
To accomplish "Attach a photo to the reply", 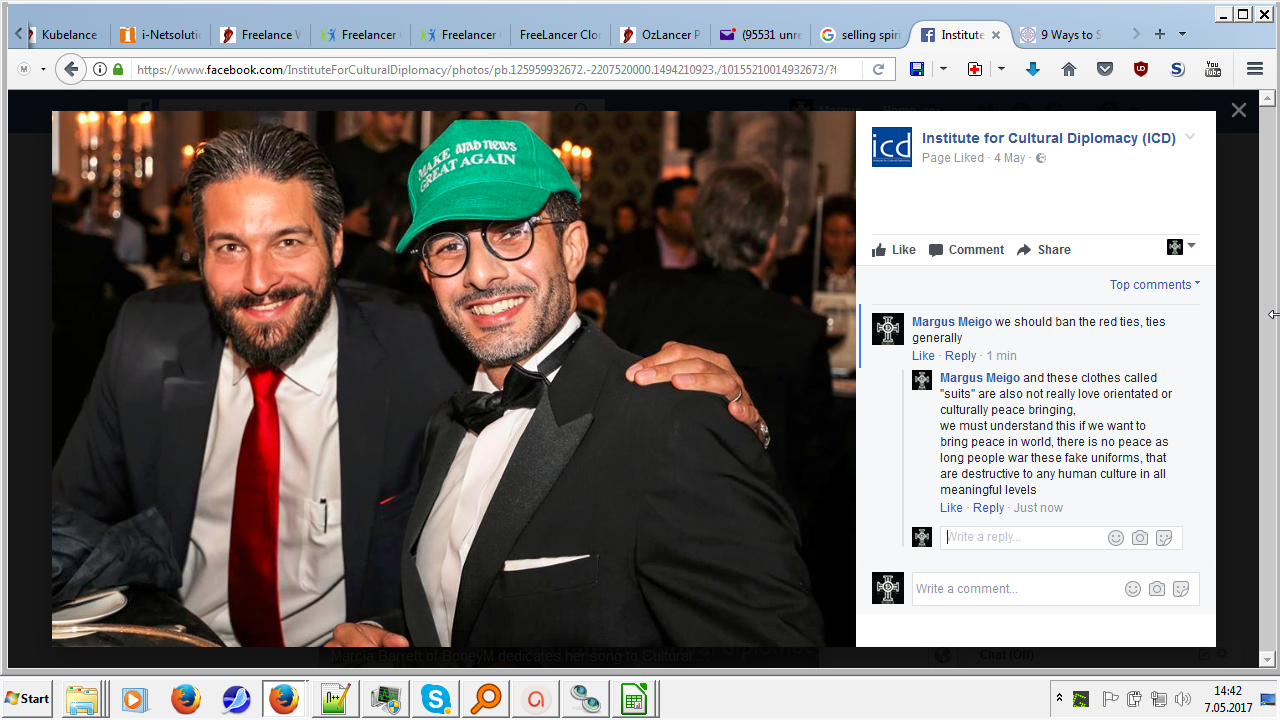I will tap(1140, 538).
